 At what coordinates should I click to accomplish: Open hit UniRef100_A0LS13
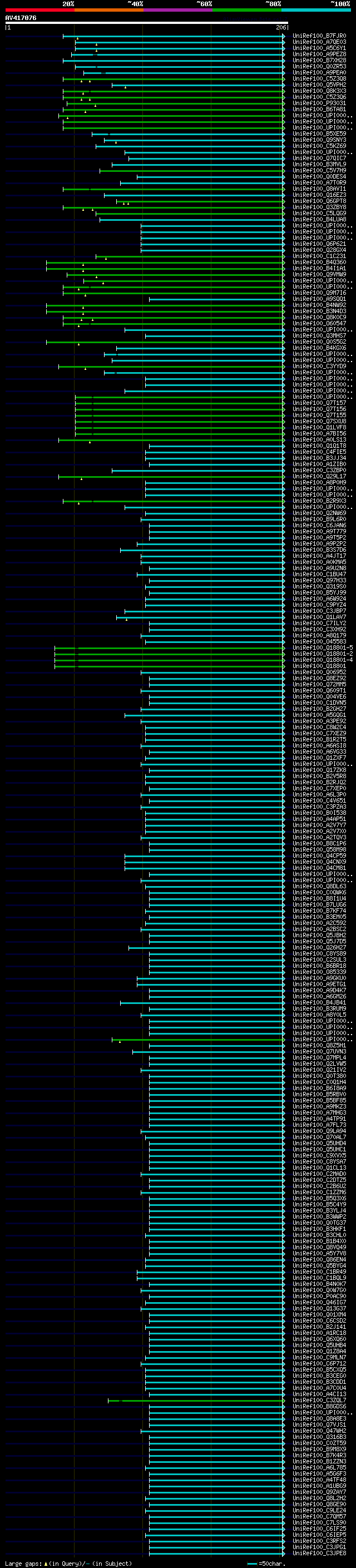click(x=319, y=439)
